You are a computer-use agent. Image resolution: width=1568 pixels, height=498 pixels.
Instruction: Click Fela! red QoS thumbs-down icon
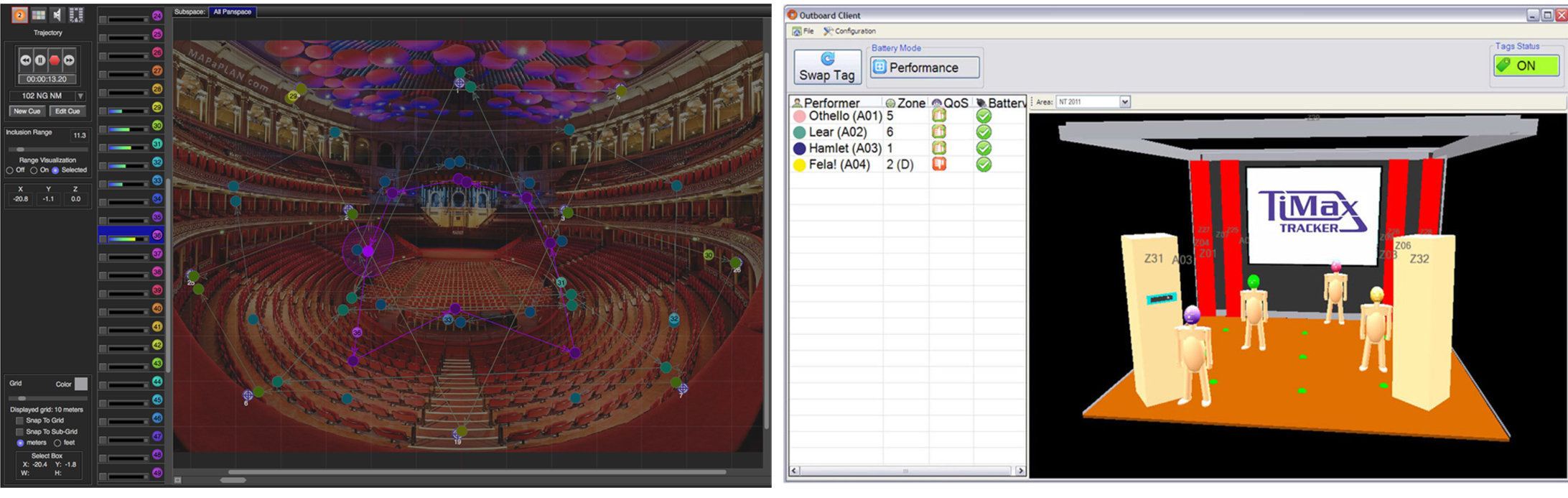pos(938,164)
